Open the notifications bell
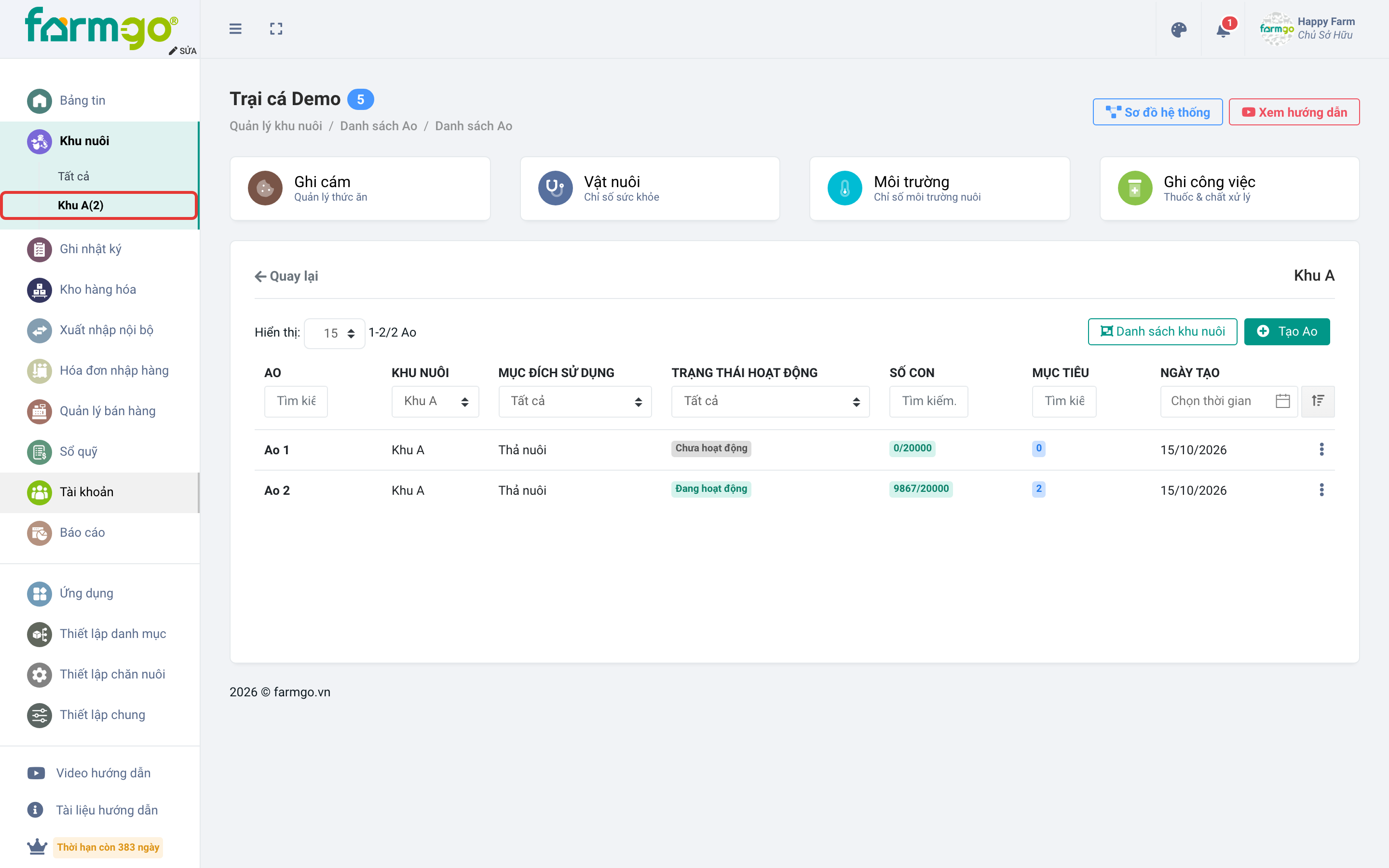 pos(1223,30)
